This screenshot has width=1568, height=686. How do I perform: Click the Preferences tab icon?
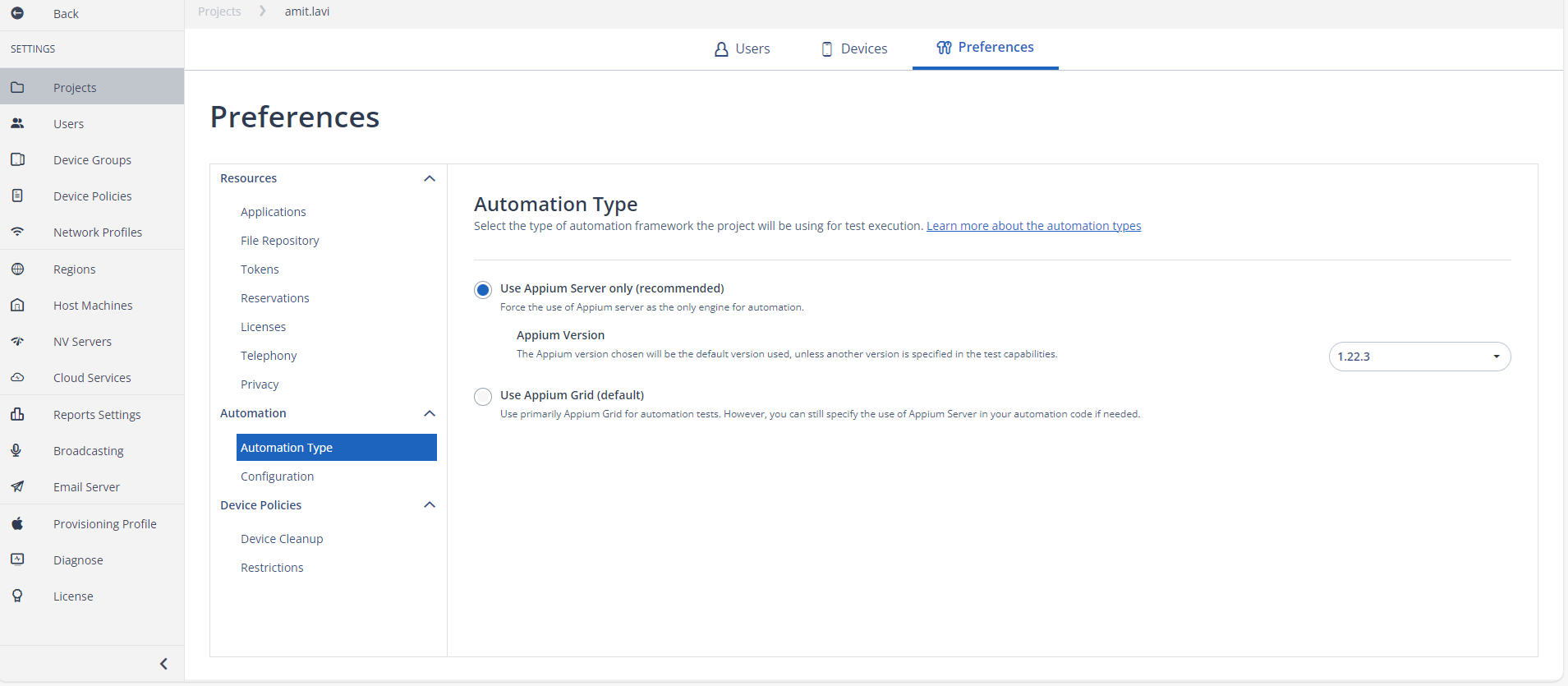[944, 48]
